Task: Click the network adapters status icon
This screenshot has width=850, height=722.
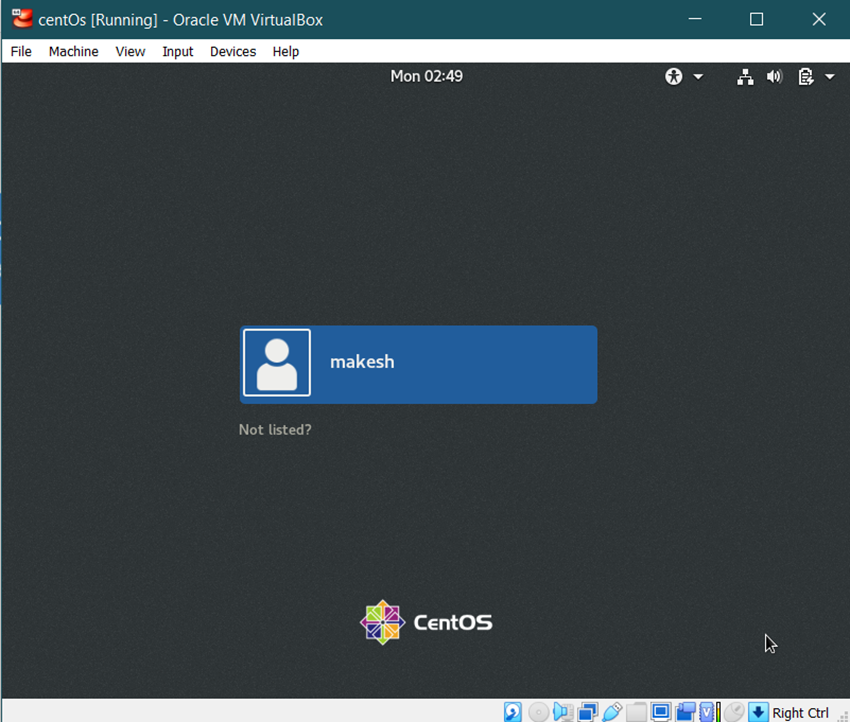Action: (588, 712)
